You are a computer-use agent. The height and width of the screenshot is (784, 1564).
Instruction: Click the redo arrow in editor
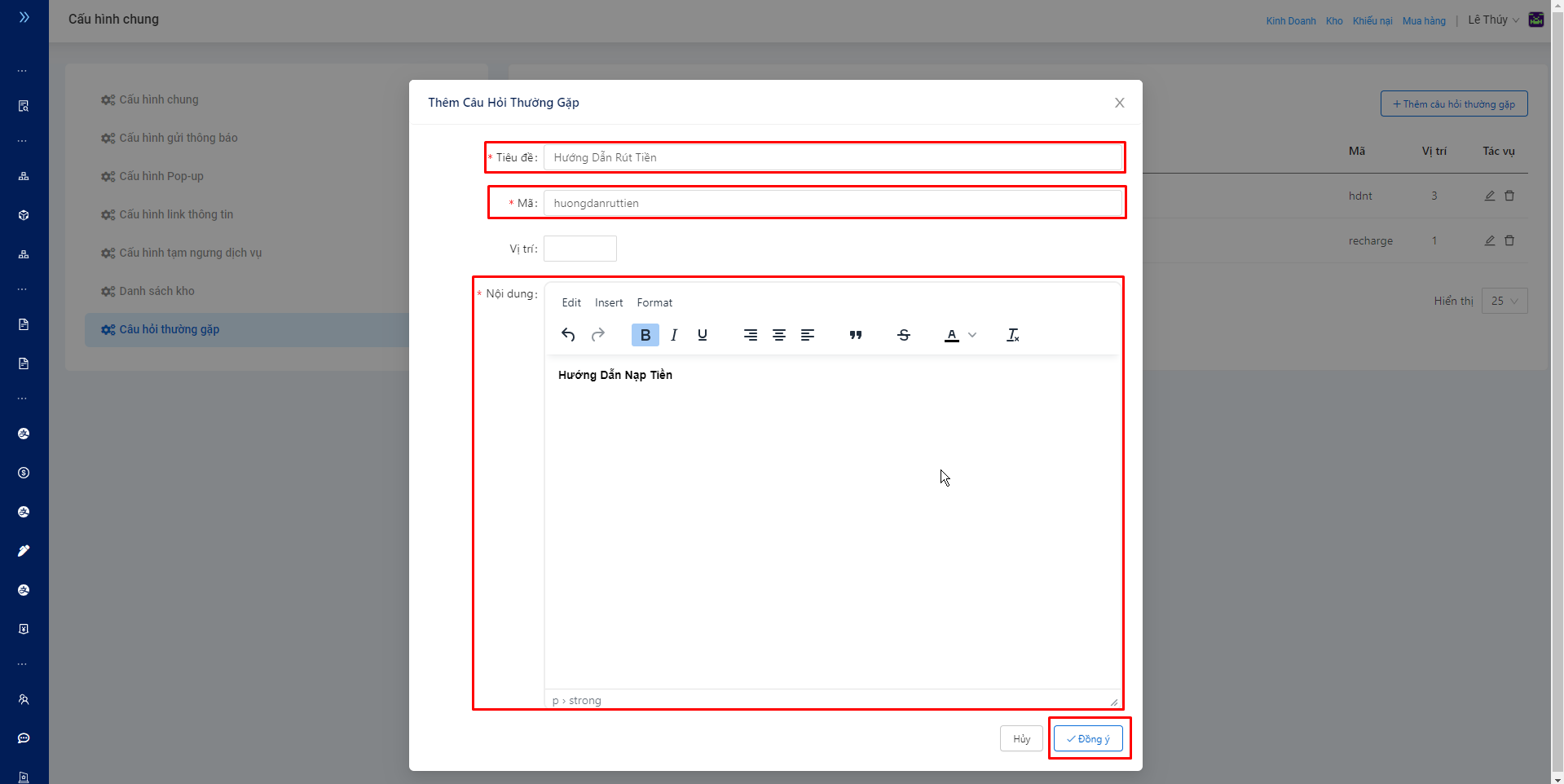point(598,335)
